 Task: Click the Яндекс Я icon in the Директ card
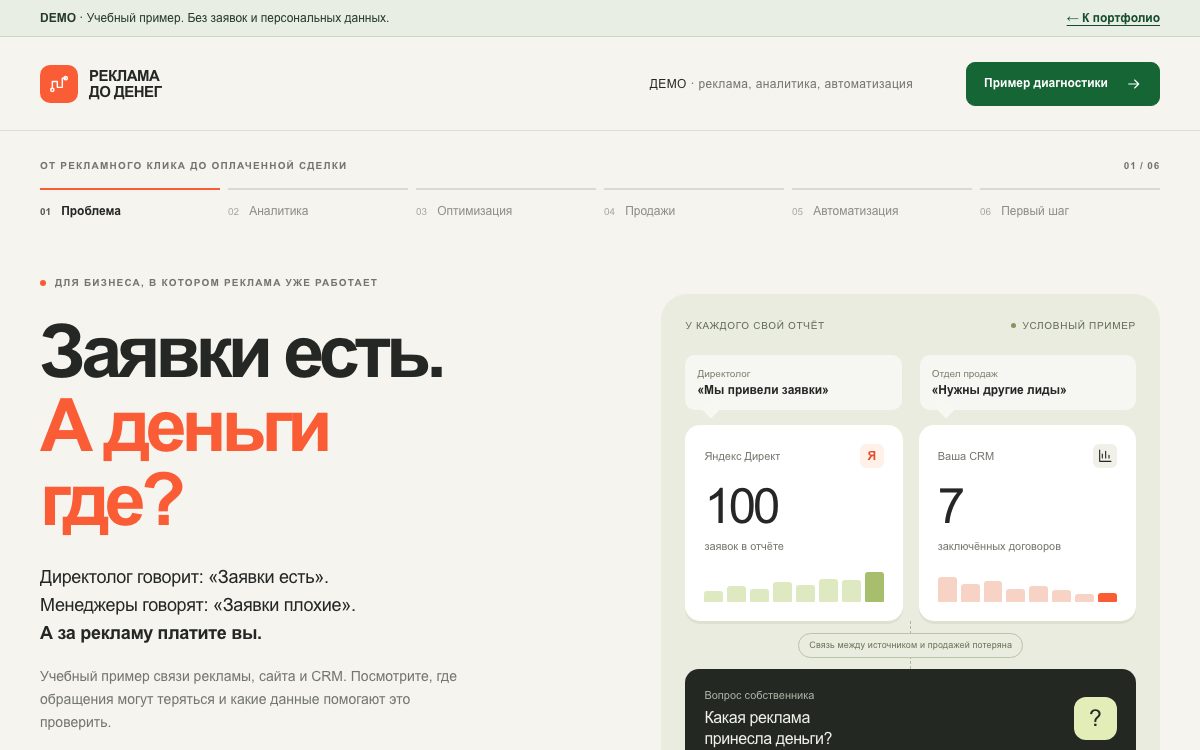[x=871, y=456]
